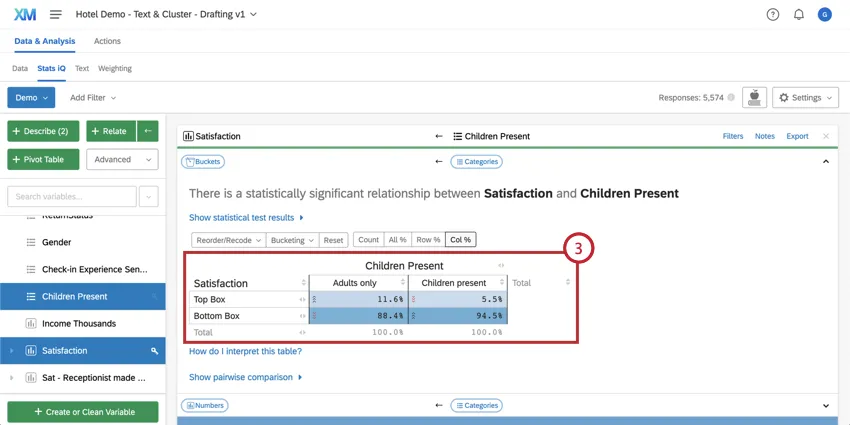Open the user account avatar
The image size is (850, 425).
(x=824, y=15)
